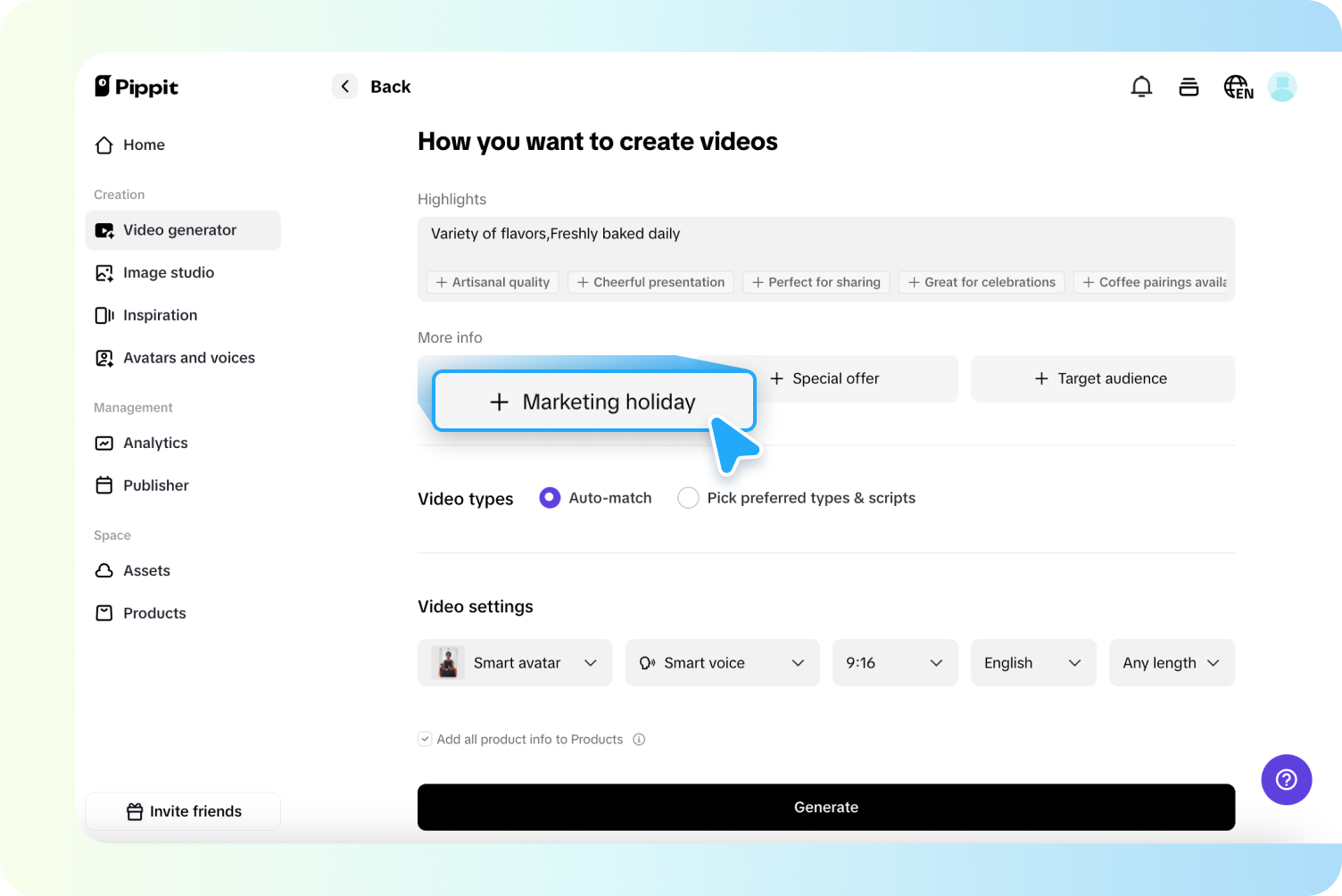The image size is (1342, 896).
Task: Open the credits stack icon
Action: tap(1189, 87)
